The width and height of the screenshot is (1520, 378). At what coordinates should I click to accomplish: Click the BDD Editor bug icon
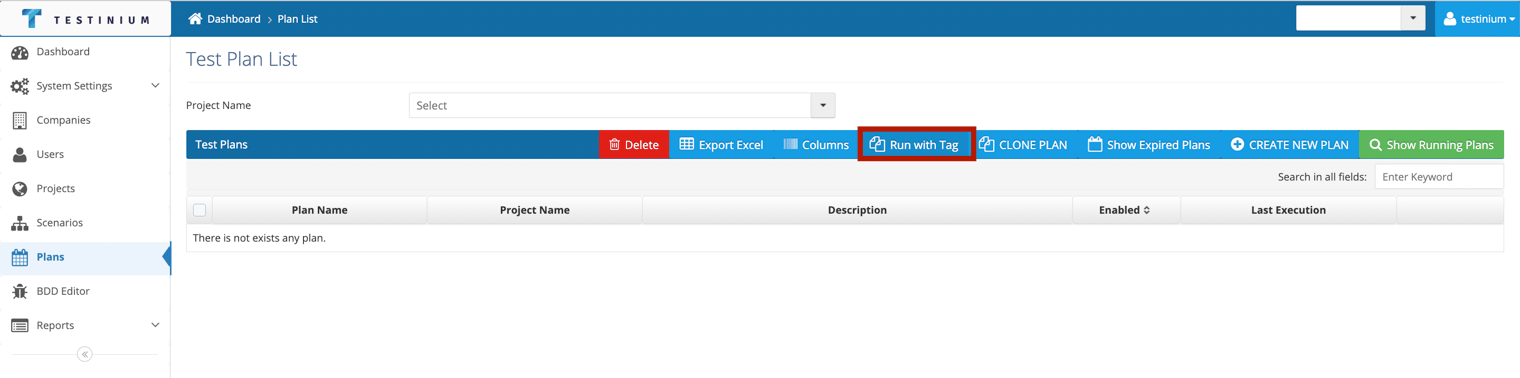tap(20, 291)
